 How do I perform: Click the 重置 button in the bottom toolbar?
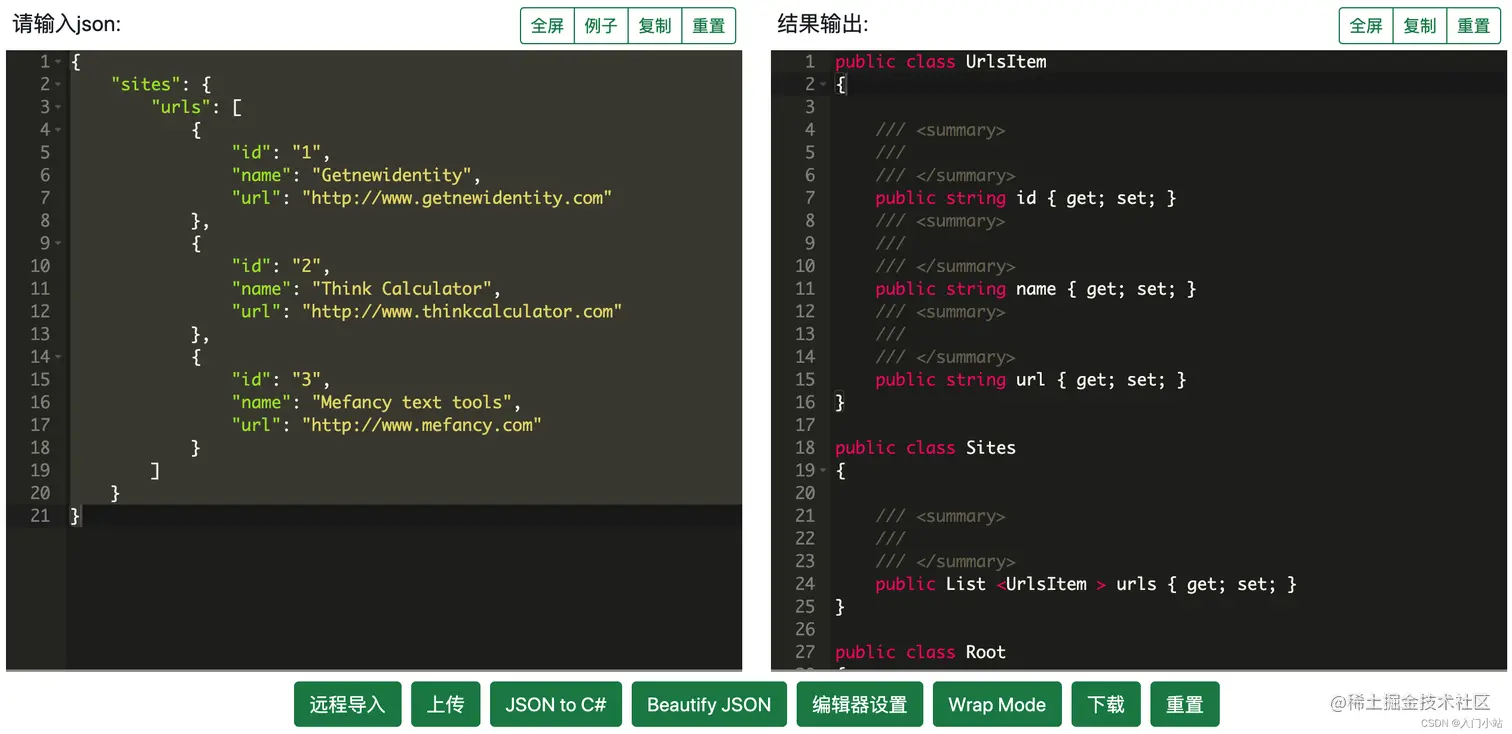pos(1185,704)
